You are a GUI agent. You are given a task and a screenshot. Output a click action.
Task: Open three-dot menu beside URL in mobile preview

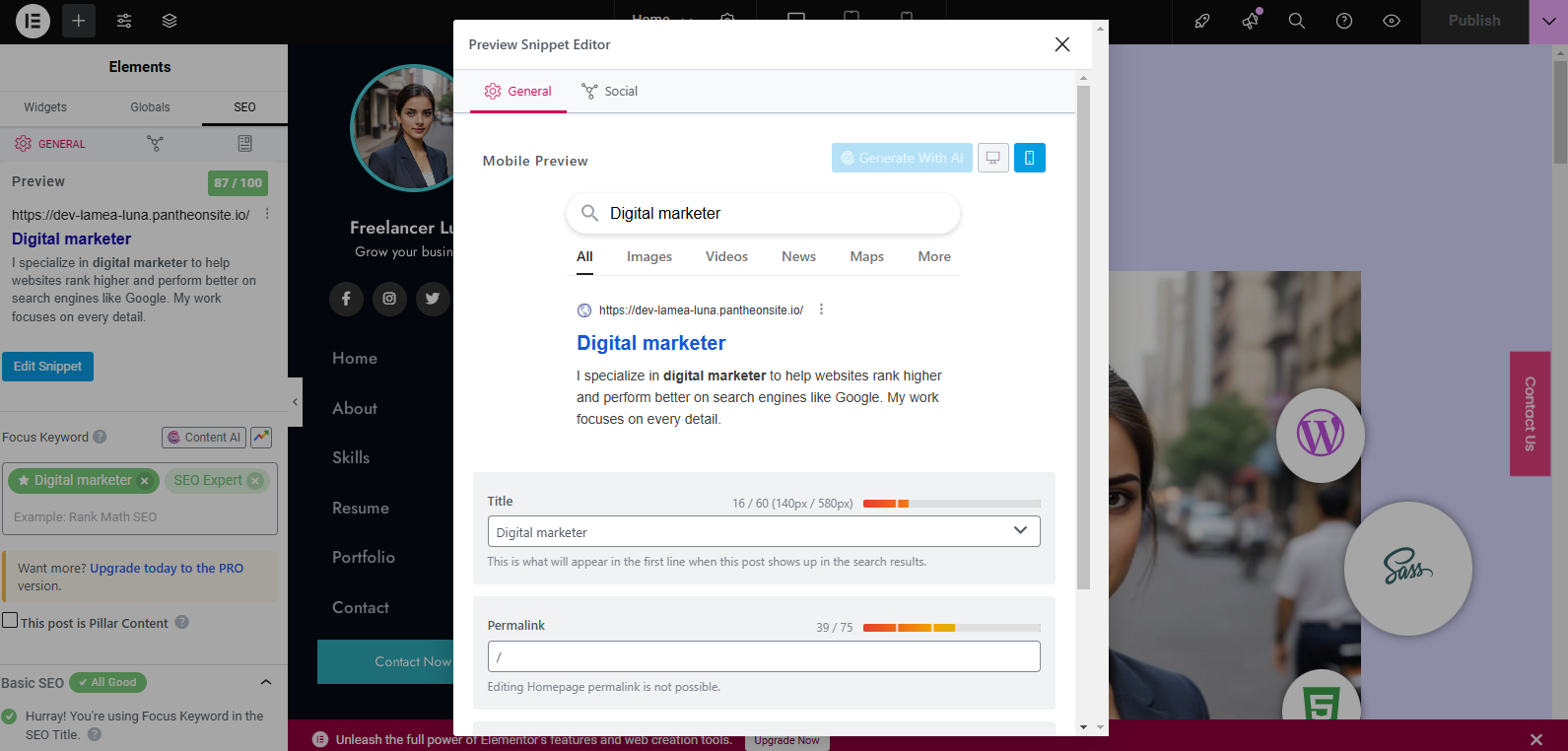click(x=821, y=309)
